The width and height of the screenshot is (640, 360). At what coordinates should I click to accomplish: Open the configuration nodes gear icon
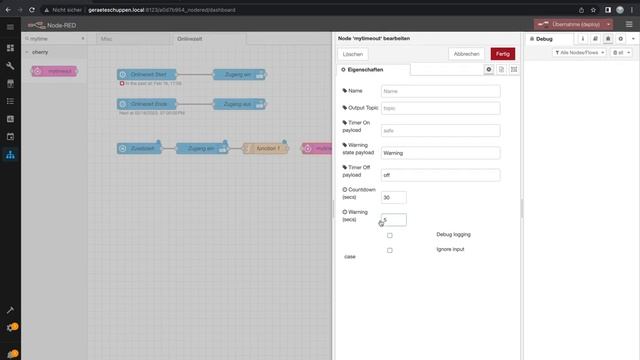pyautogui.click(x=620, y=39)
